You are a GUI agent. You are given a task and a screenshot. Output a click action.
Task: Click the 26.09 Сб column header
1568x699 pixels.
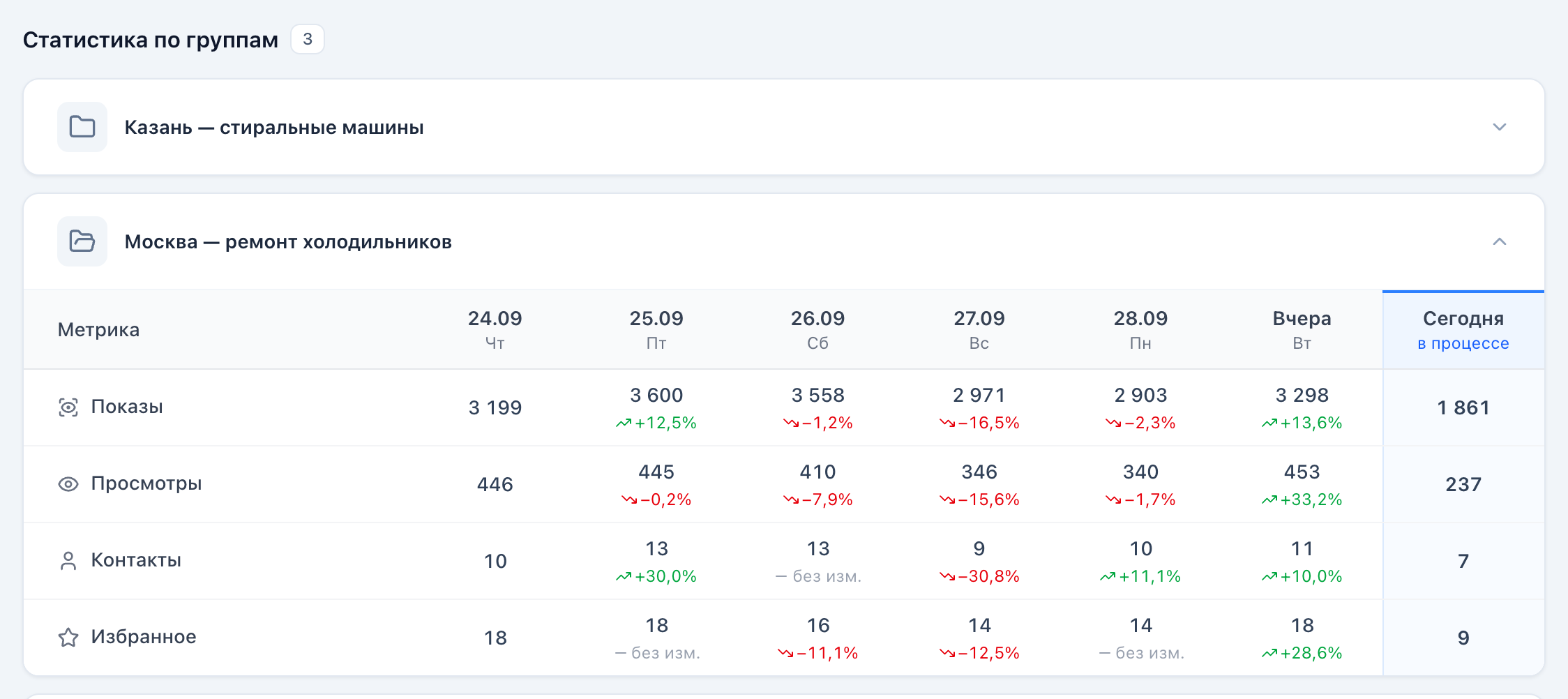817,330
